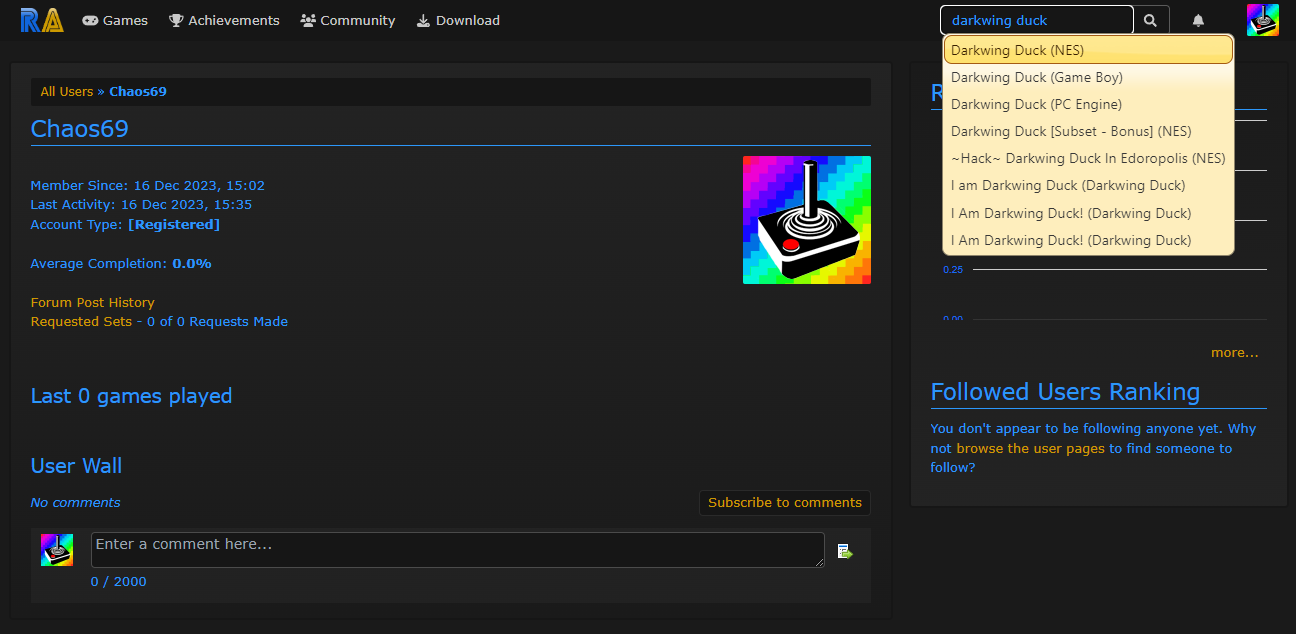Screen dimensions: 1296x634
Task: Choose Darkwing Duck [Subset - Bonus] (NES)
Action: (1088, 131)
